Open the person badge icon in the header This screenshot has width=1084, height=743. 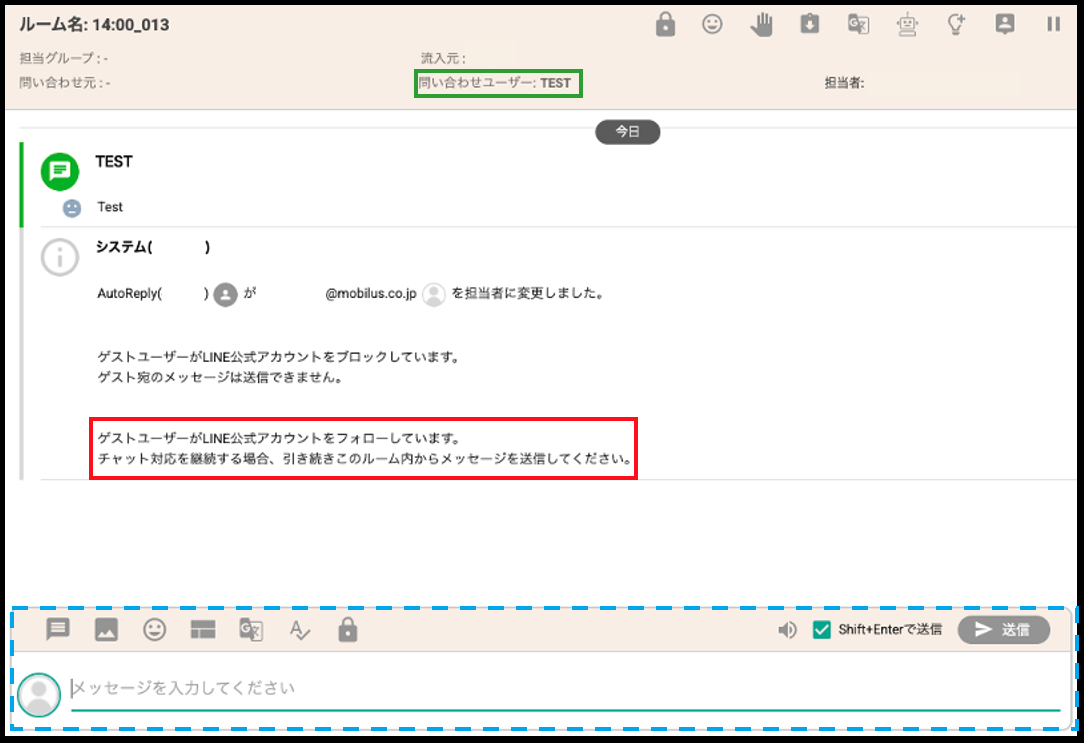[1005, 24]
